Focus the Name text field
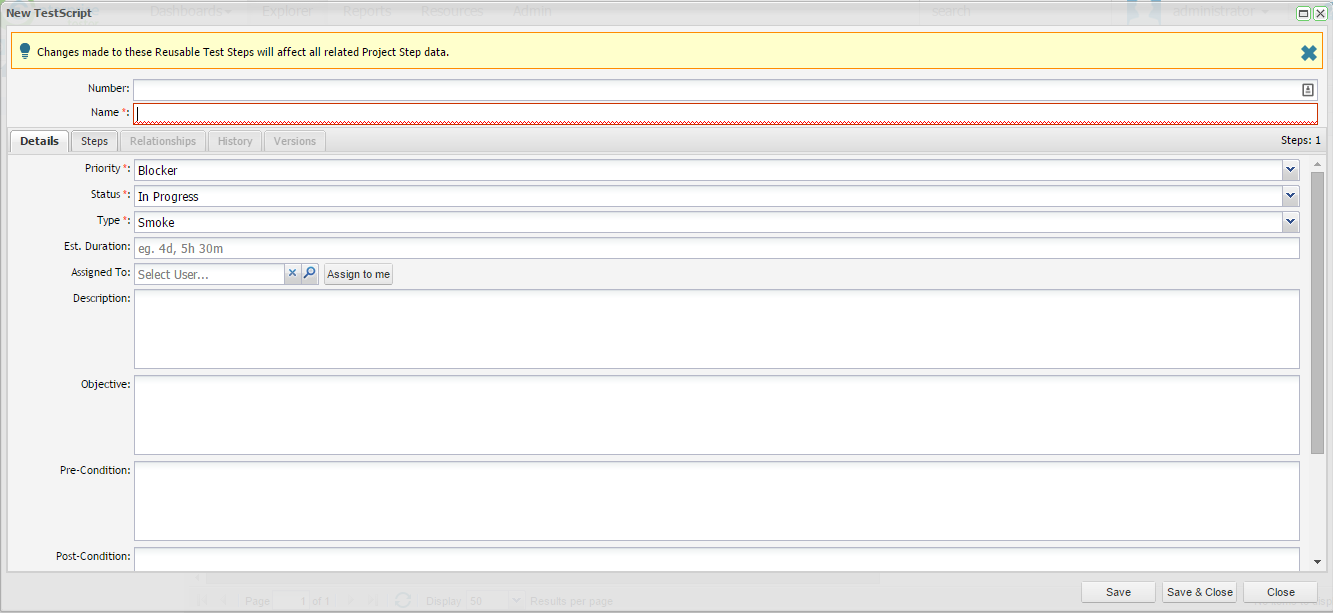This screenshot has height=613, width=1333. pos(725,114)
